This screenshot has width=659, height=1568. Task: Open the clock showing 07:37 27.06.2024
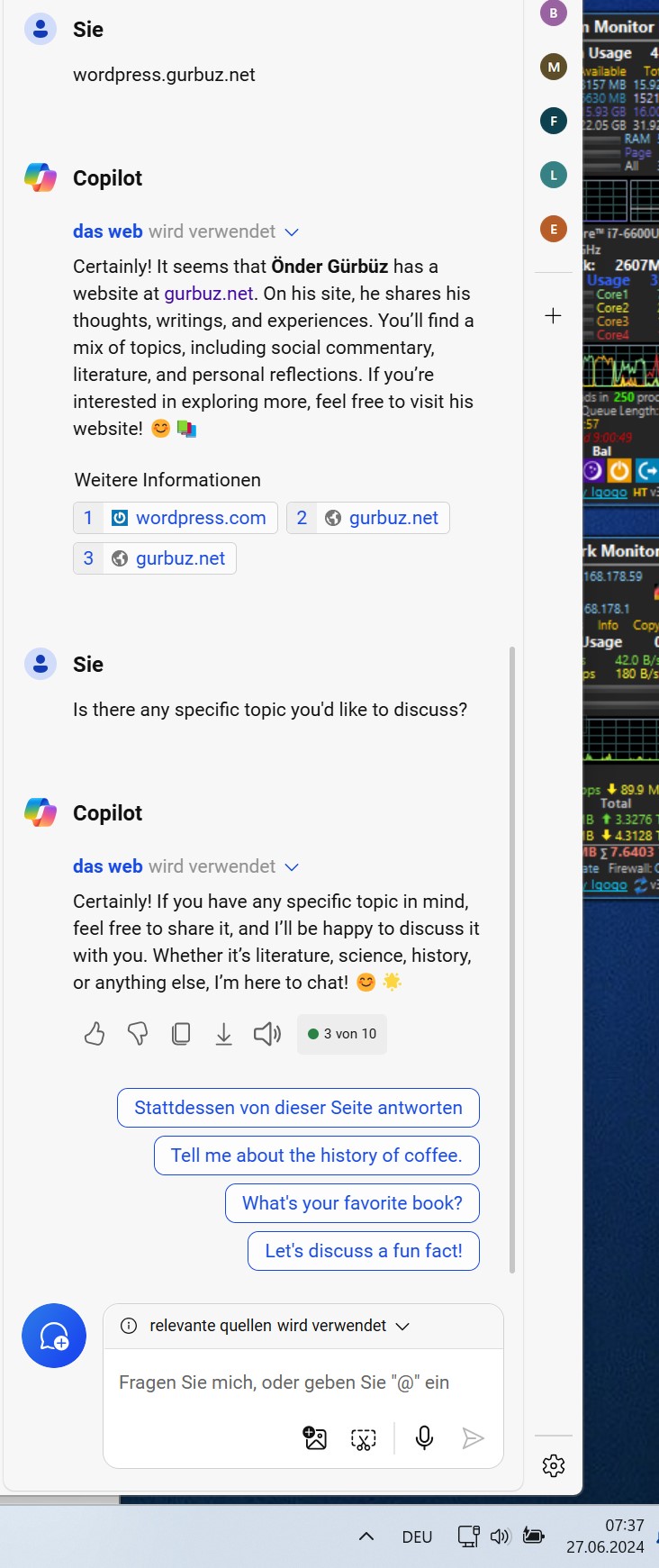pos(605,1536)
